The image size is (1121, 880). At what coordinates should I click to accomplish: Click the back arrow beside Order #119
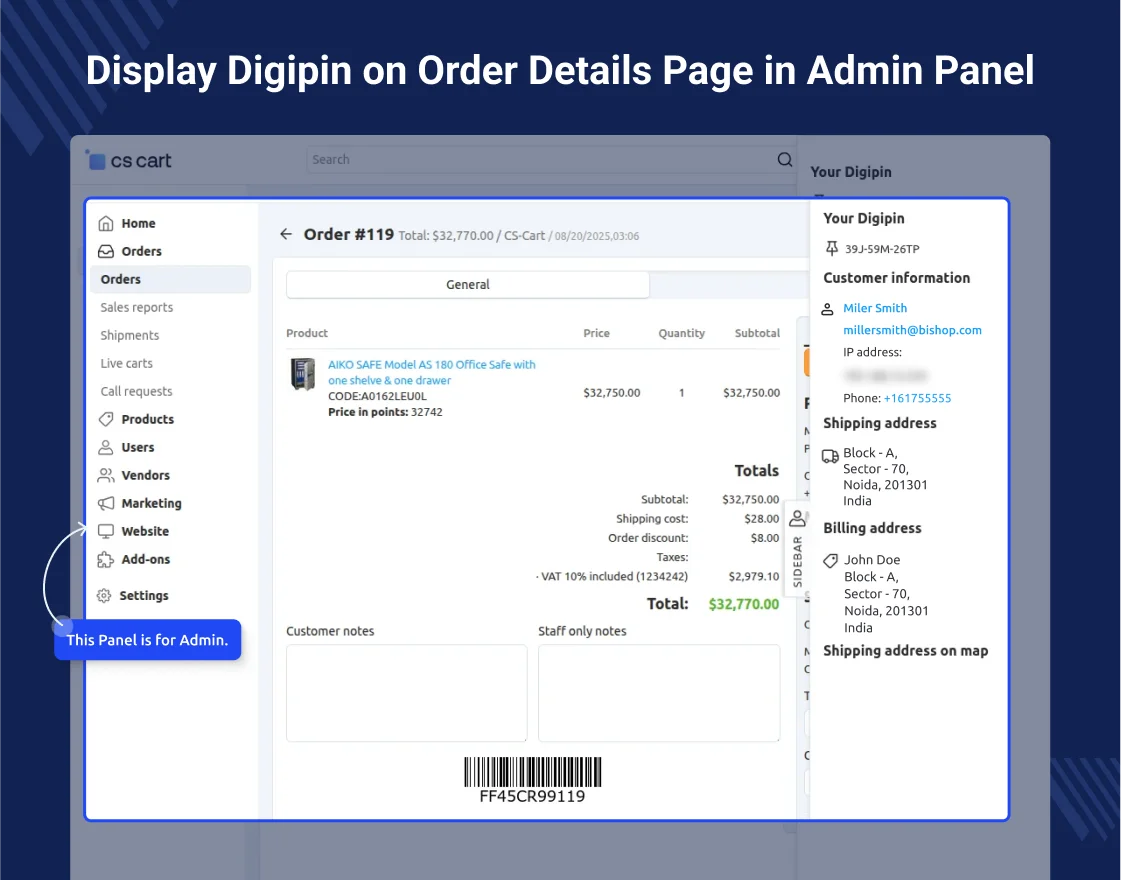coord(286,234)
